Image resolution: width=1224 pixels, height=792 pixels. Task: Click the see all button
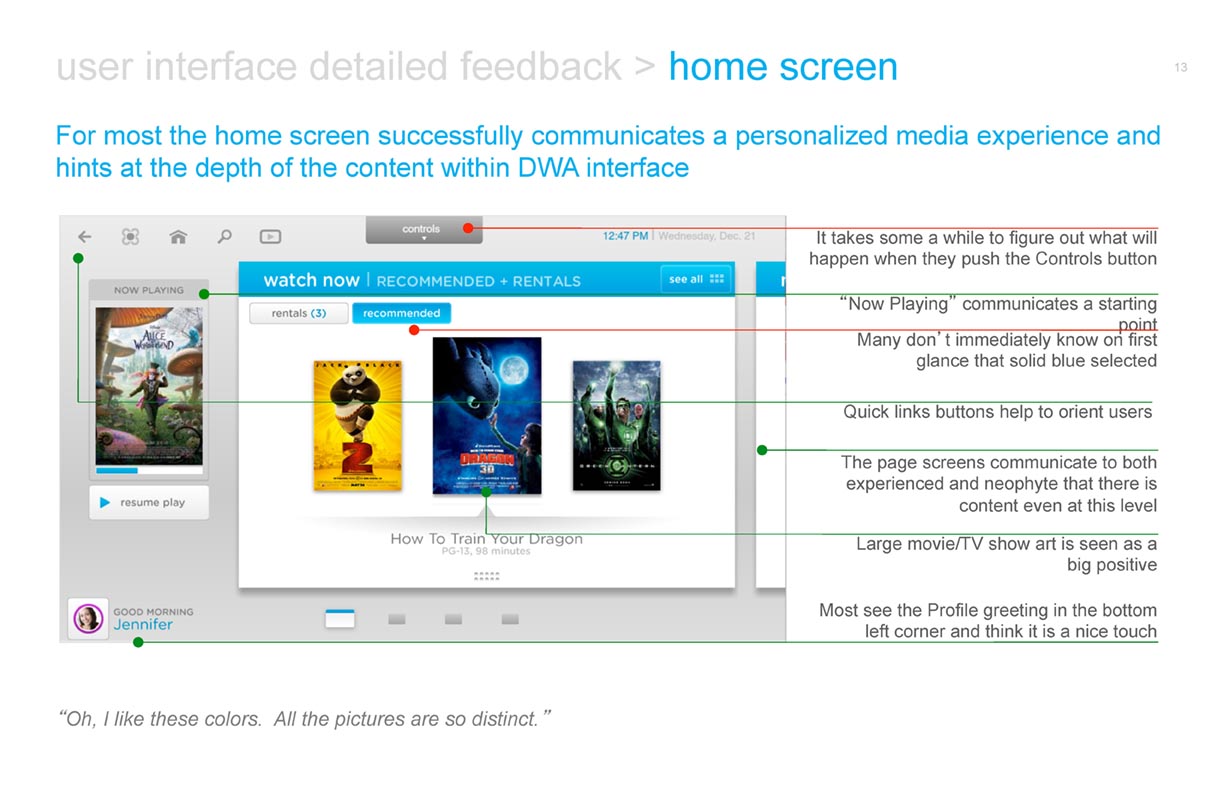click(696, 279)
